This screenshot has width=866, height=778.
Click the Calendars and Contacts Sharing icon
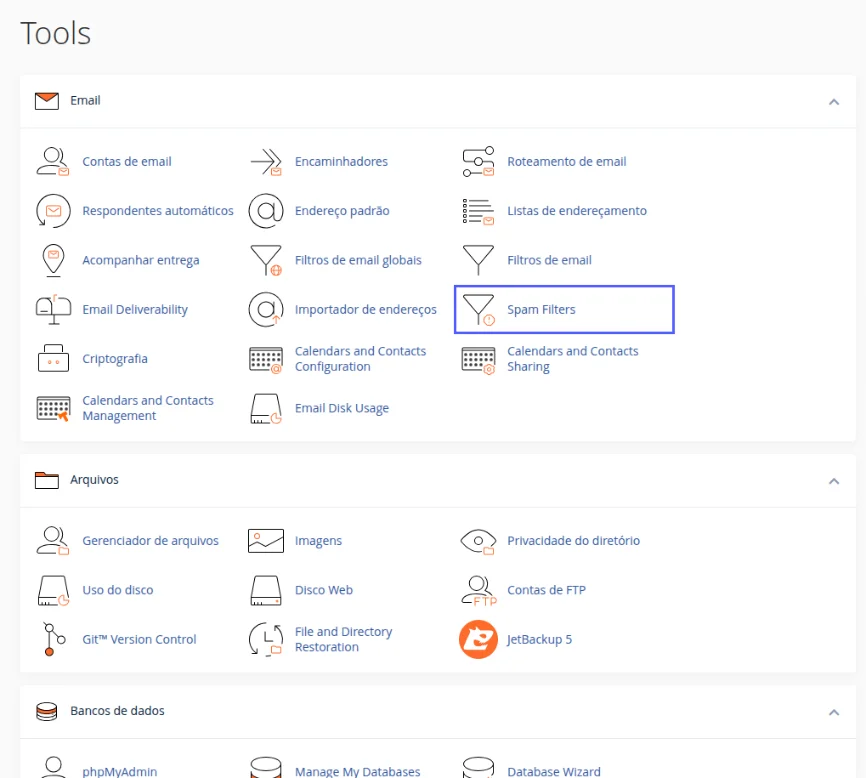(478, 361)
